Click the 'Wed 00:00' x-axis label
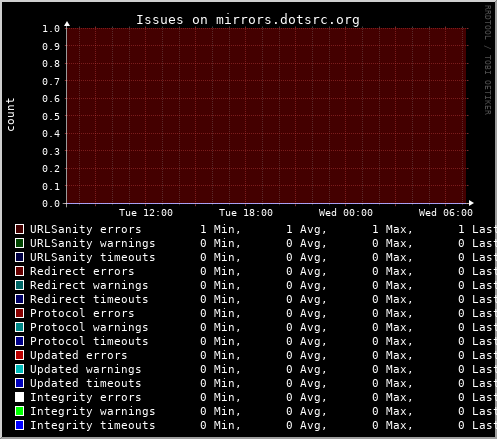The image size is (497, 439). (x=346, y=213)
